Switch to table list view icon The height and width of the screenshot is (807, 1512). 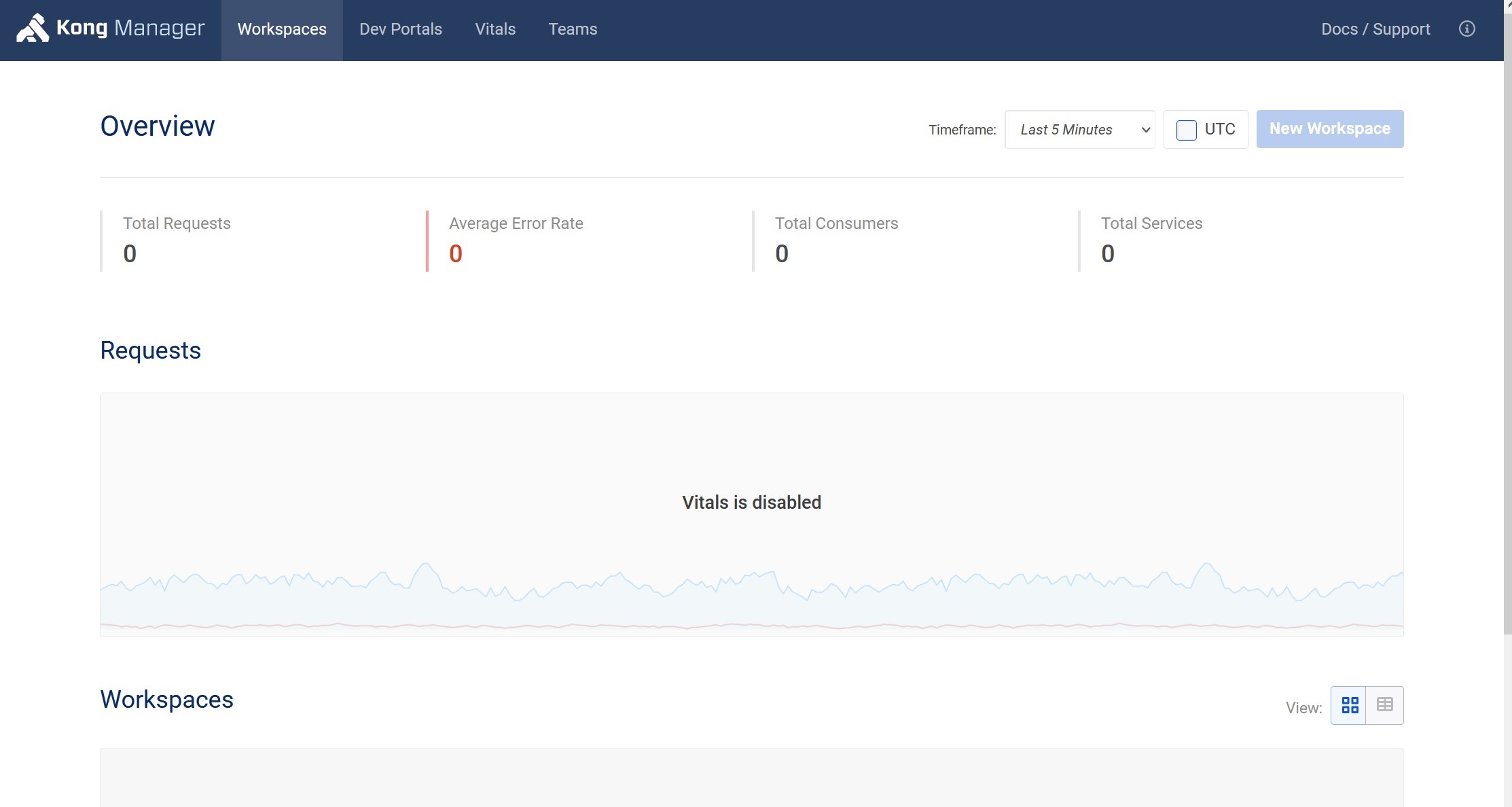(1384, 705)
